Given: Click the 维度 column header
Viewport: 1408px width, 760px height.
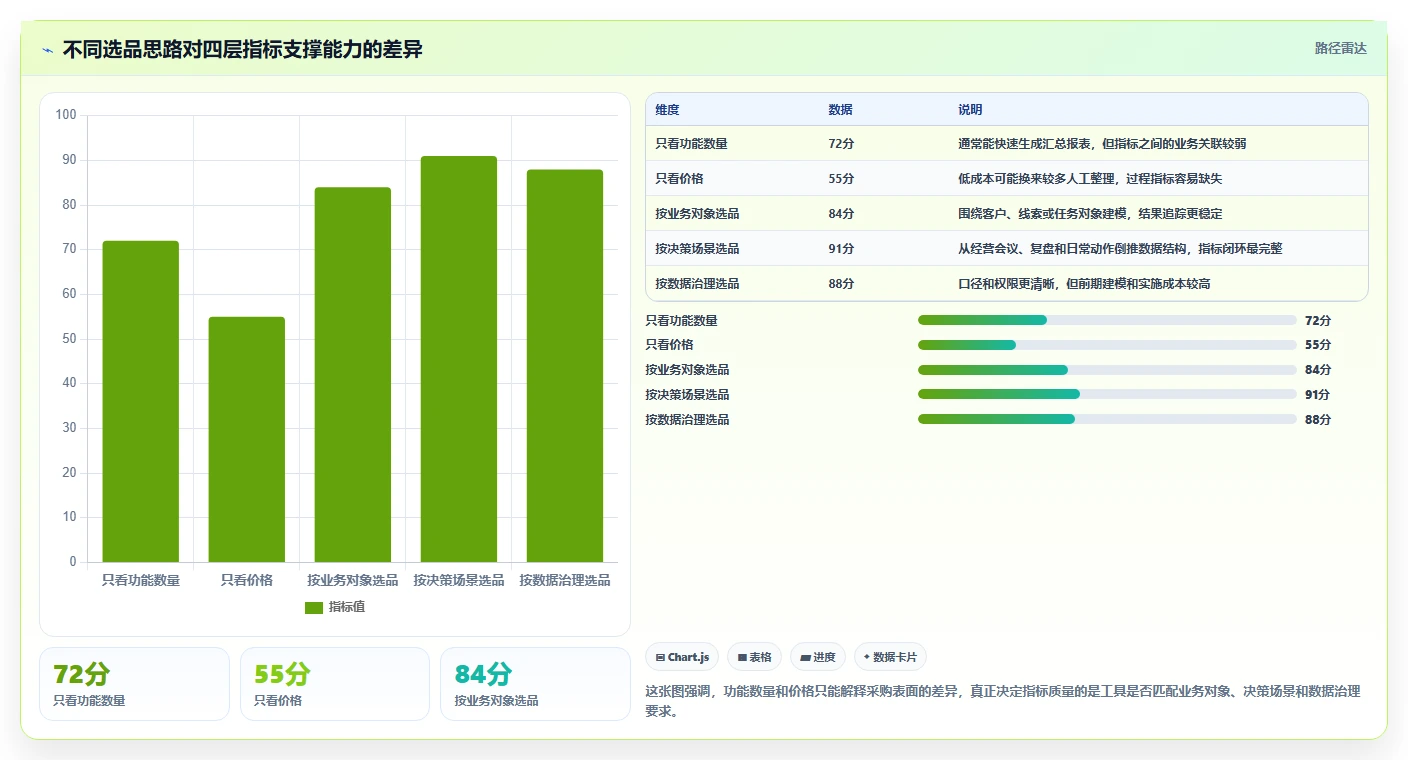Looking at the screenshot, I should click(667, 110).
